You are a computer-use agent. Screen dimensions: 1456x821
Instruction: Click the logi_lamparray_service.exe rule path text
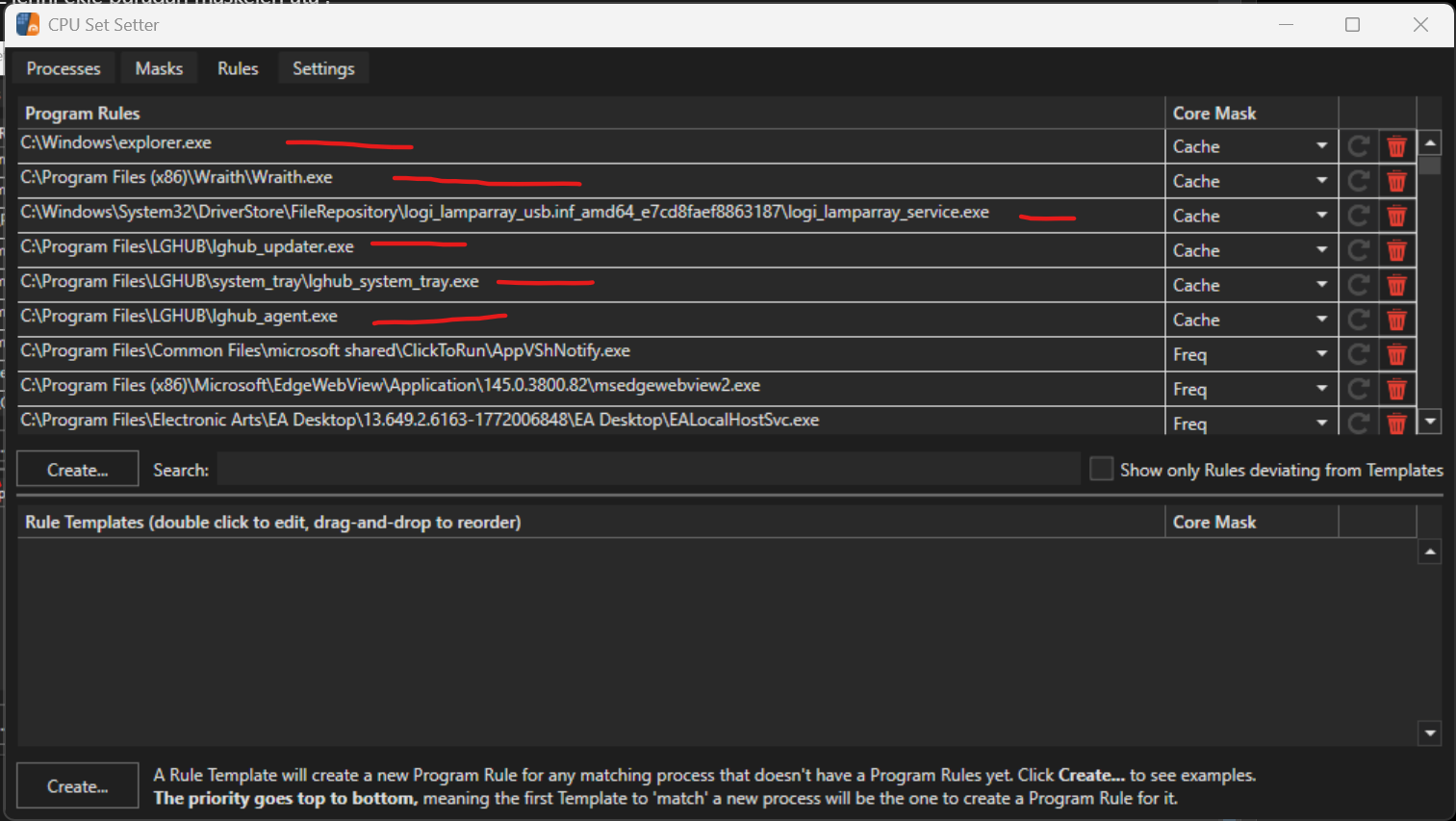[x=504, y=212]
